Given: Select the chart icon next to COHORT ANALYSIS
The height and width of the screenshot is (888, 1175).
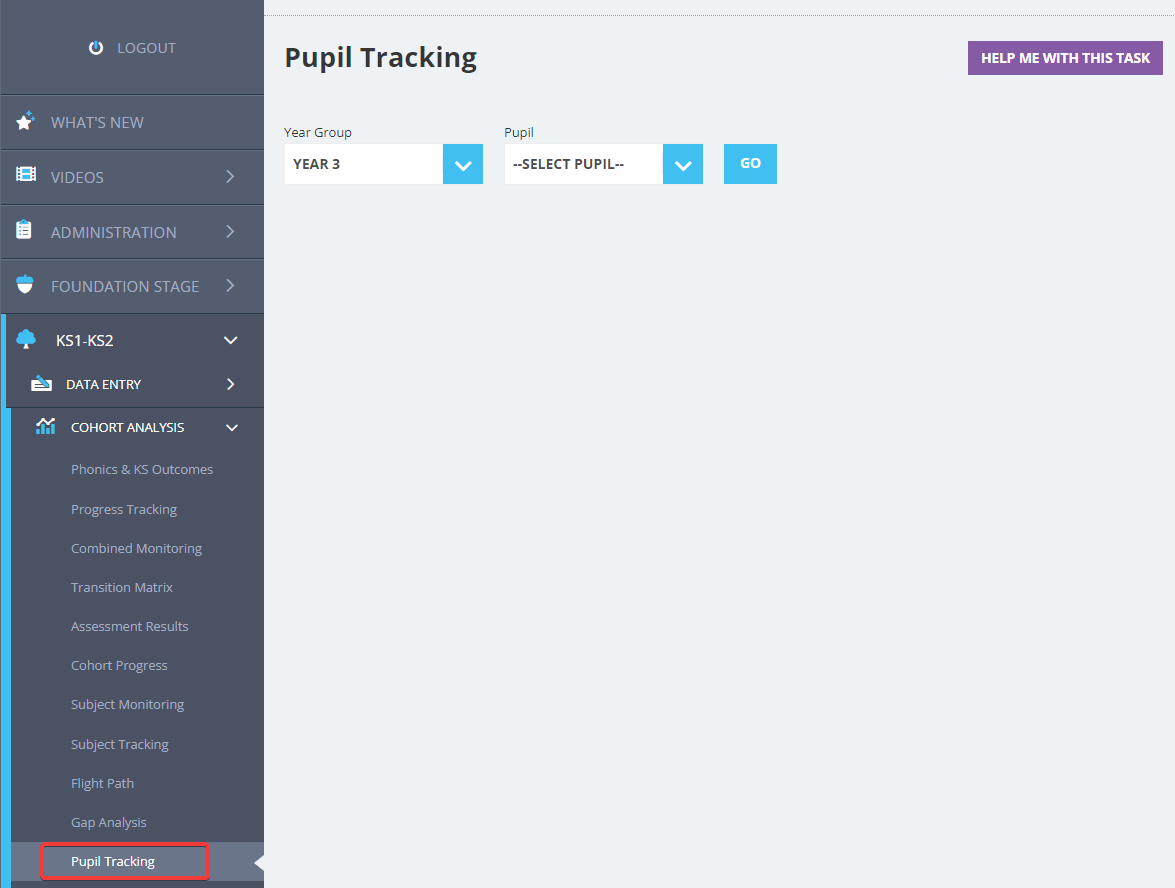Looking at the screenshot, I should 44,427.
